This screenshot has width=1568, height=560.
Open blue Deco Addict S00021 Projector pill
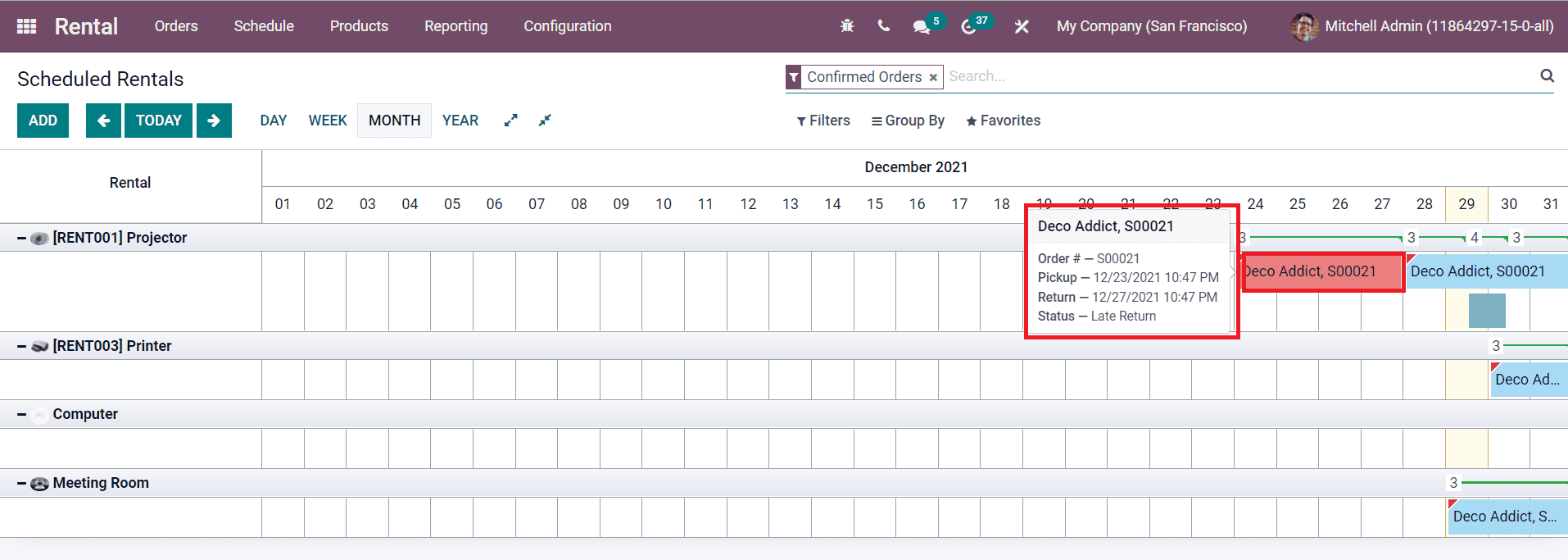(x=1486, y=271)
